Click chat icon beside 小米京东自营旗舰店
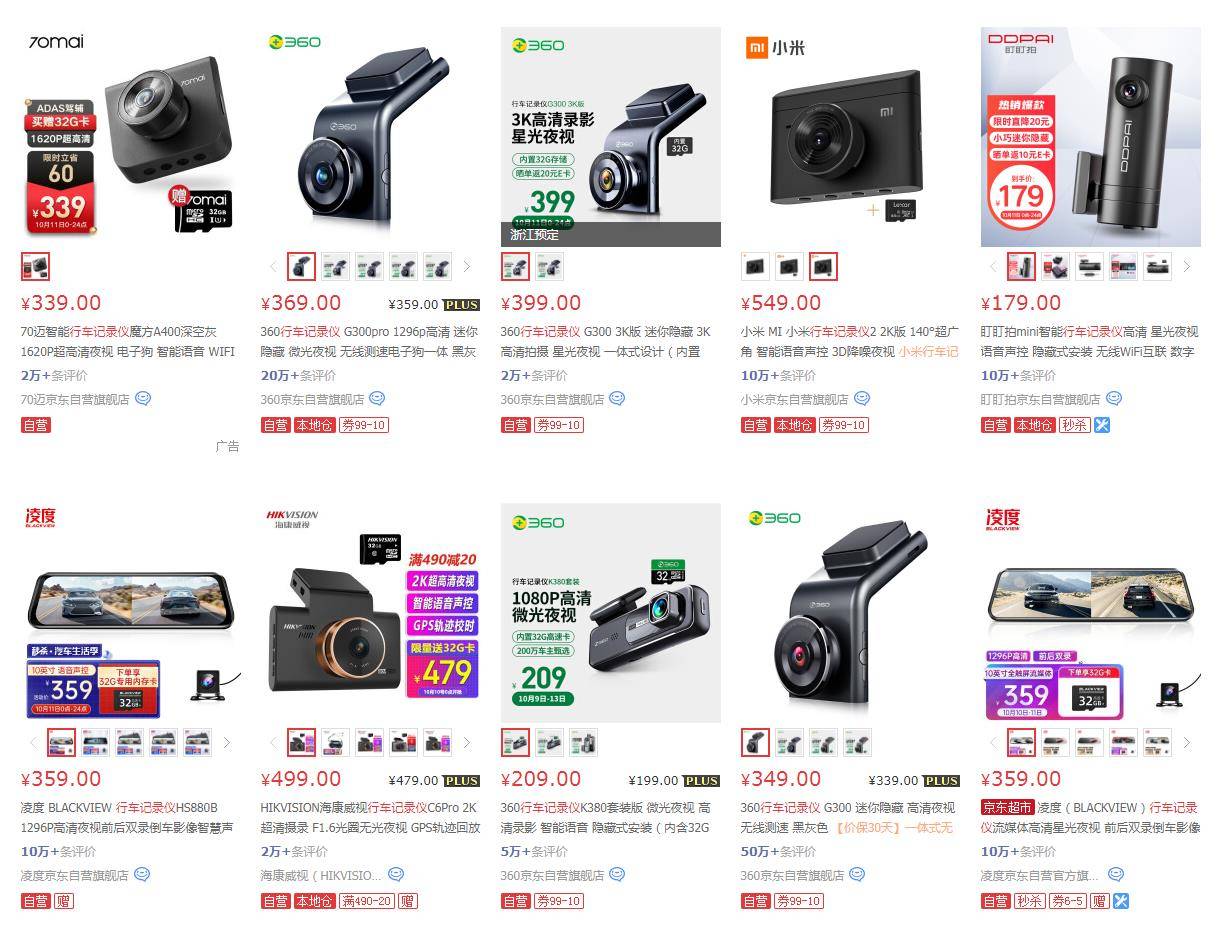 pyautogui.click(x=861, y=398)
